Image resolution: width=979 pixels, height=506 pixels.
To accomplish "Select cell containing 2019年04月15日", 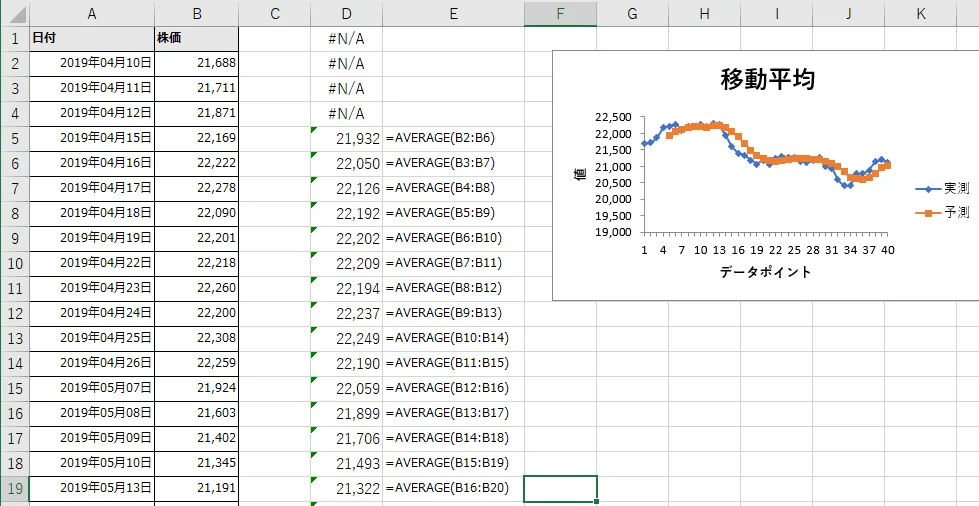I will 92,138.
